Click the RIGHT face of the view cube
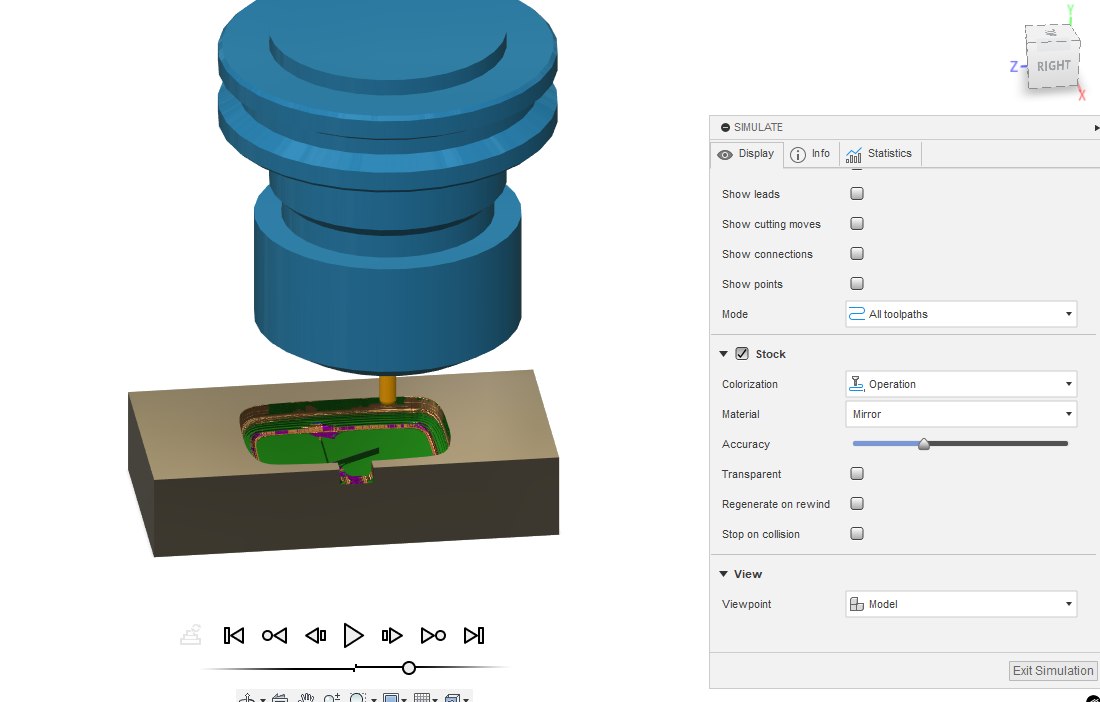1100x702 pixels. (1054, 66)
